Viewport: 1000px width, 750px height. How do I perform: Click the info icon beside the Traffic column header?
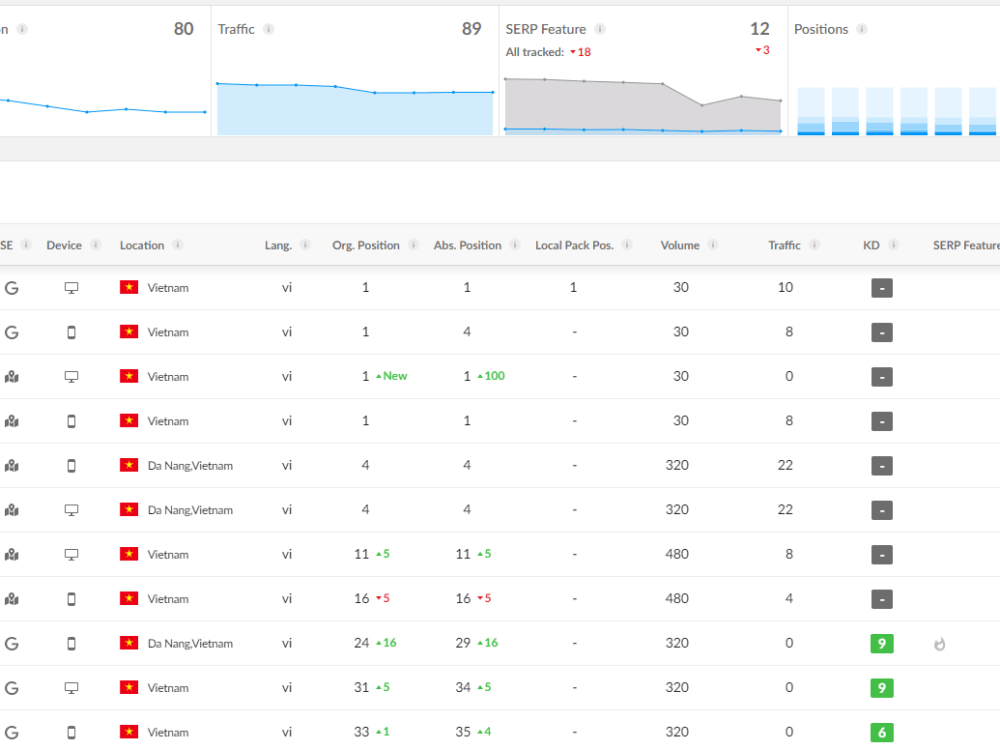click(x=814, y=245)
